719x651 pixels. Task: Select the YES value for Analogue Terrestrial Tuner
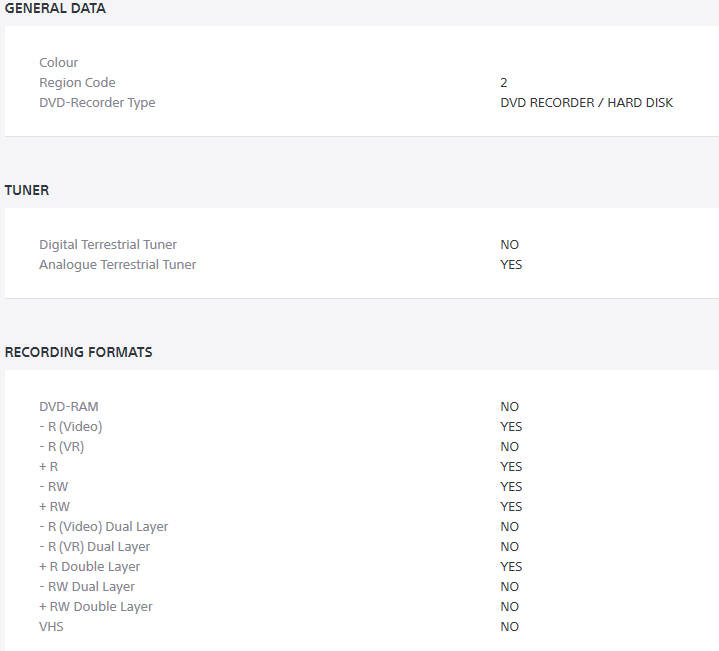[x=511, y=265]
